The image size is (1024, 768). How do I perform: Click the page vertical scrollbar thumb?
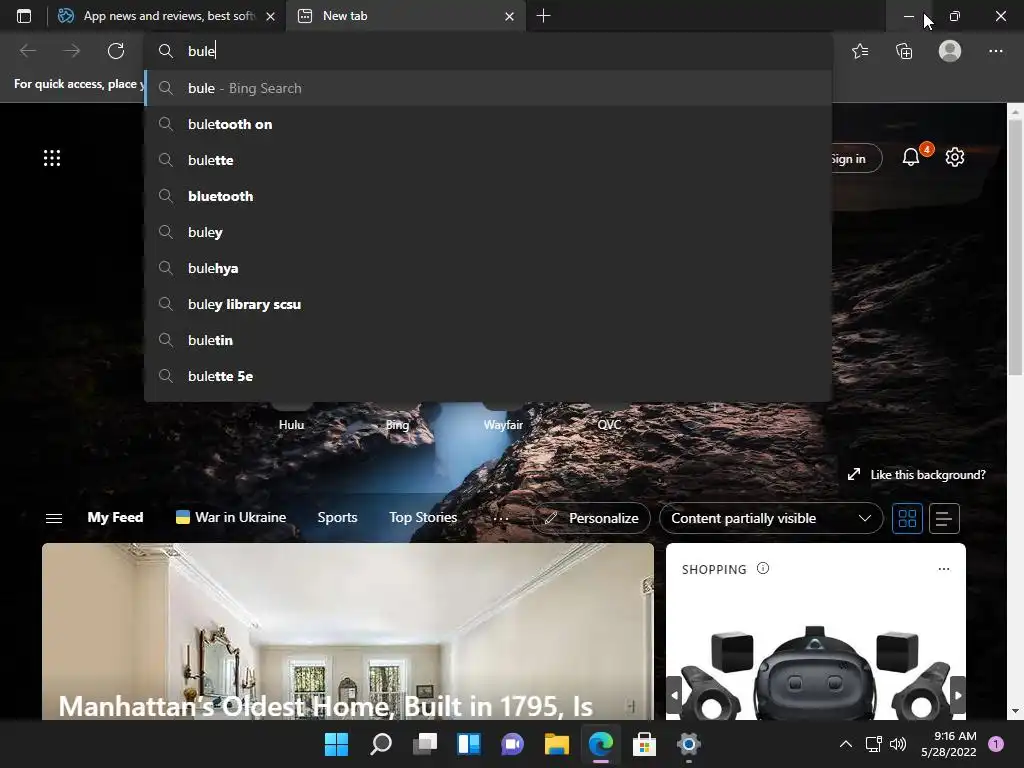pos(1015,247)
